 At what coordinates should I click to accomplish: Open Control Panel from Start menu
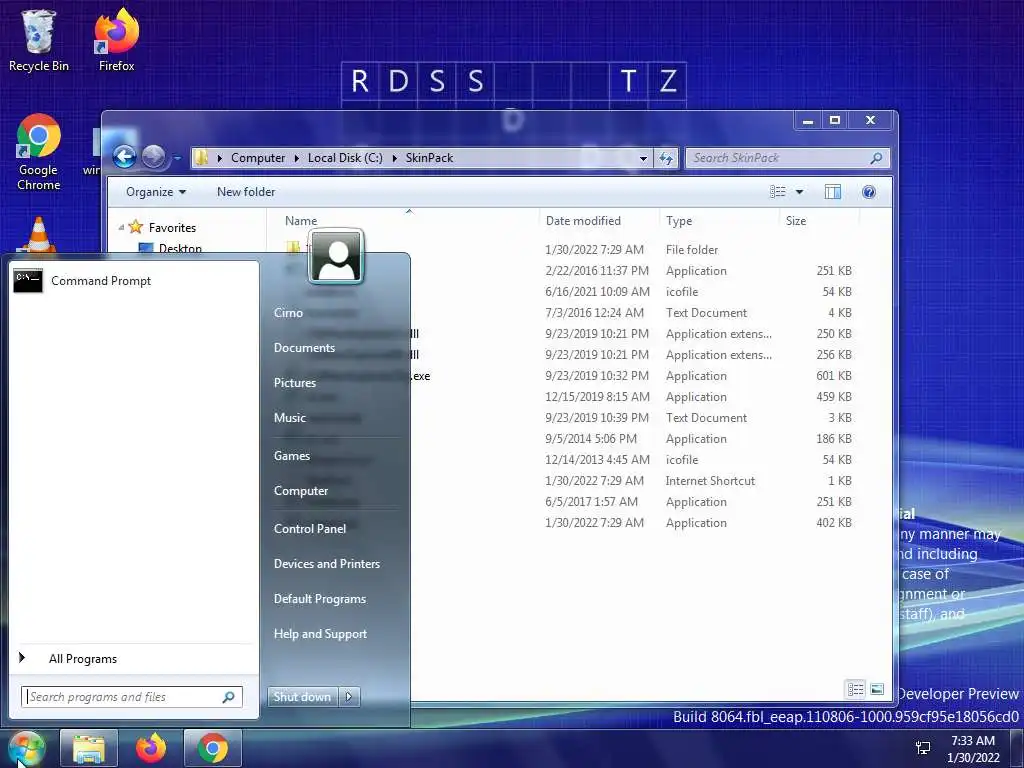[x=310, y=529]
